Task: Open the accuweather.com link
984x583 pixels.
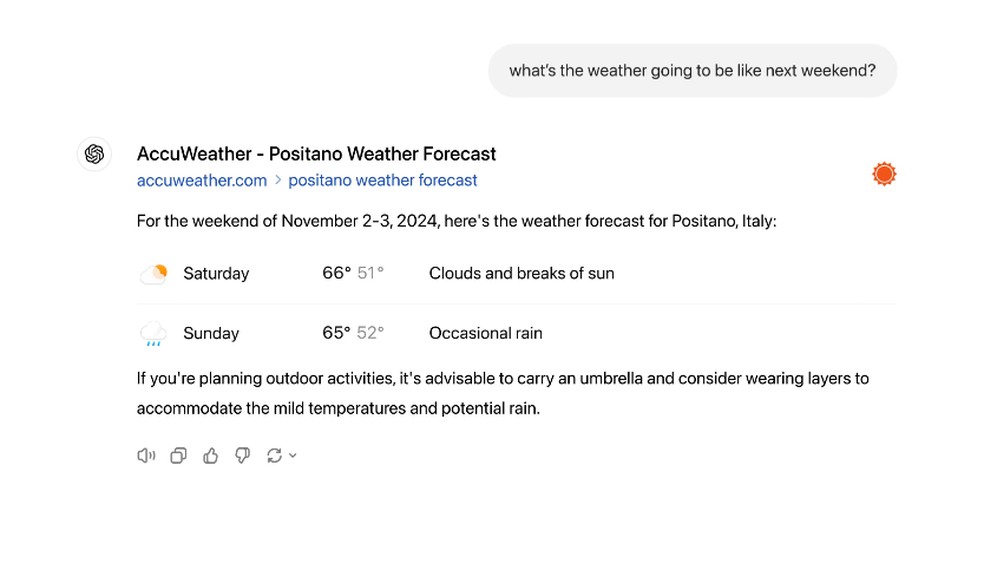Action: pos(202,181)
